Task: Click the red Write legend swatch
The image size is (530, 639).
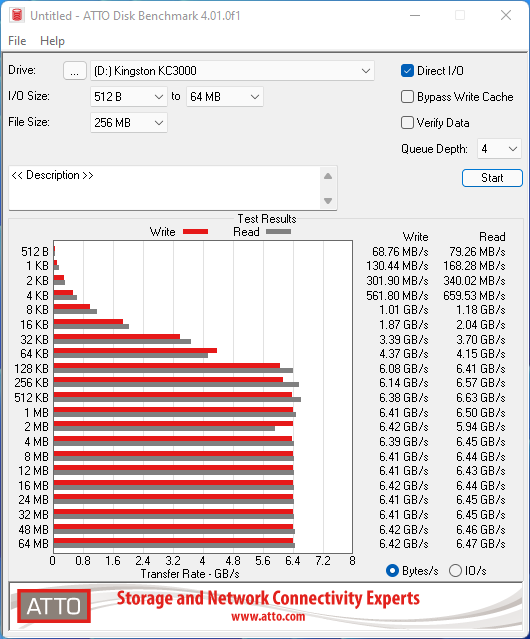Action: [196, 231]
